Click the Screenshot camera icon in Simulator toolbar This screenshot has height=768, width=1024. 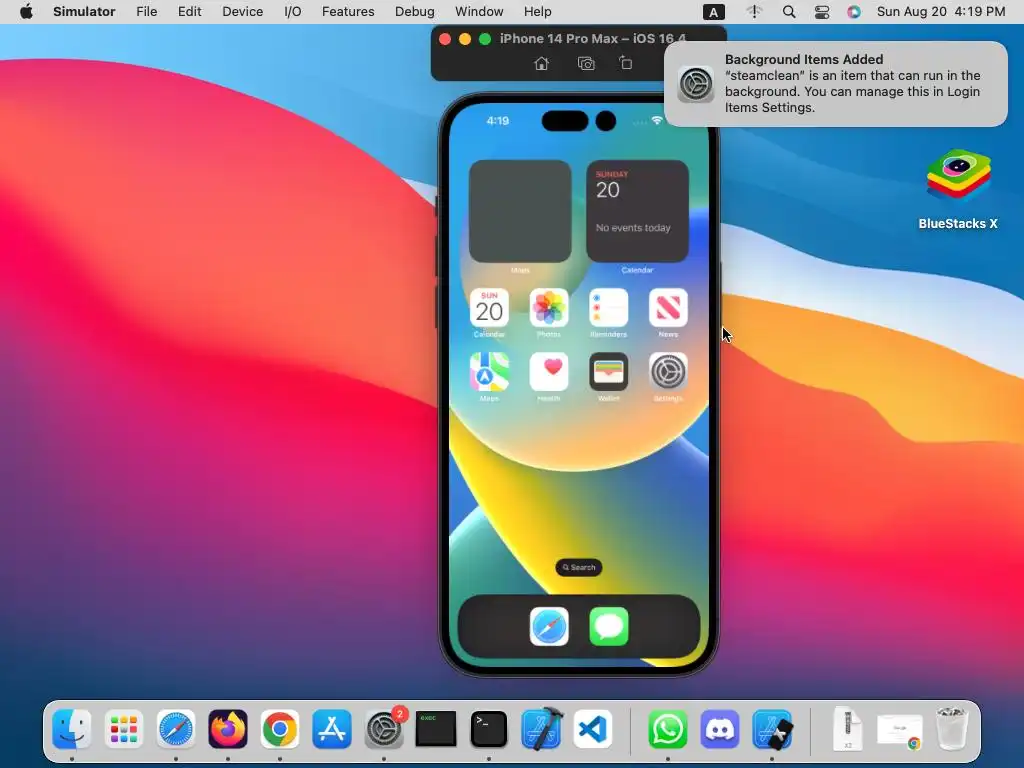[586, 63]
